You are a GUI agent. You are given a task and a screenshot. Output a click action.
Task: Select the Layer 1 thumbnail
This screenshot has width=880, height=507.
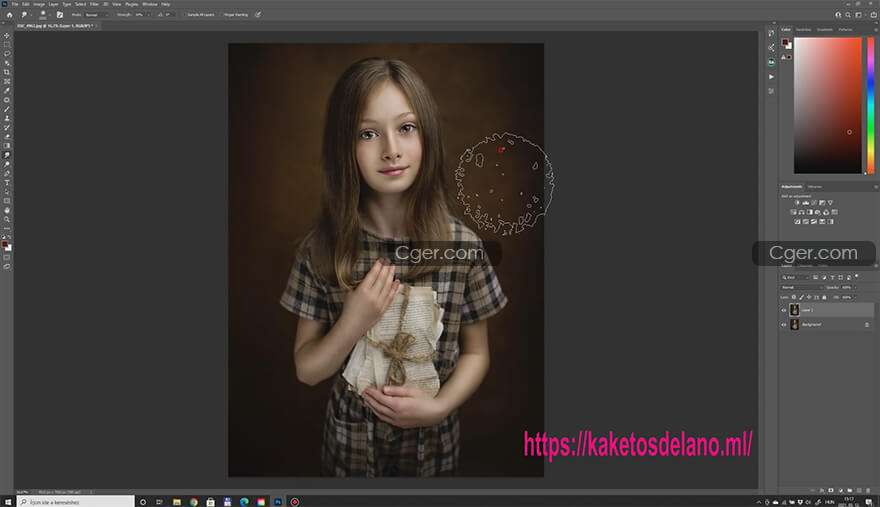point(795,310)
